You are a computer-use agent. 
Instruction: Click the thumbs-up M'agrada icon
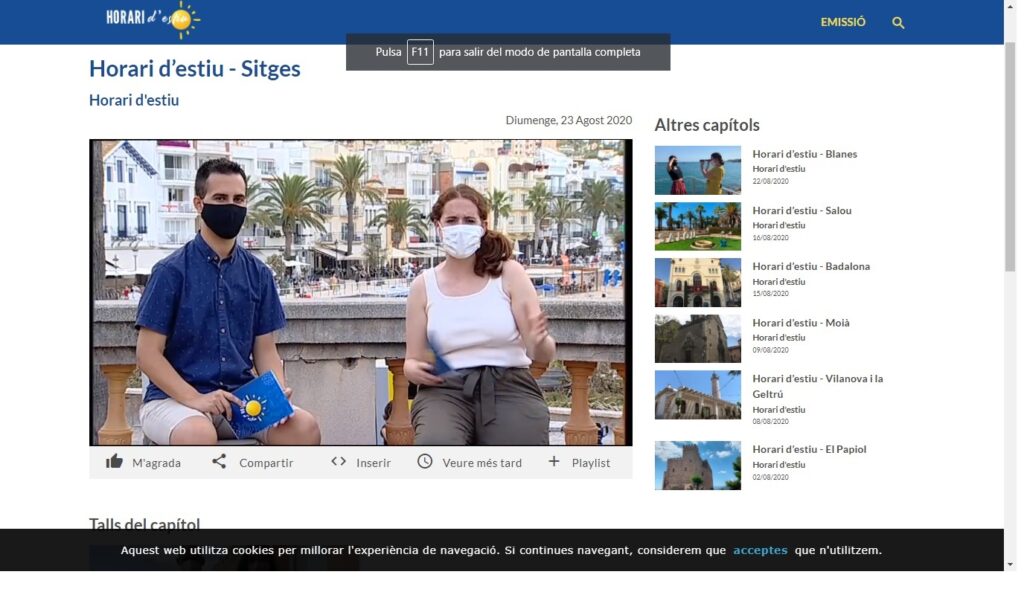click(115, 462)
